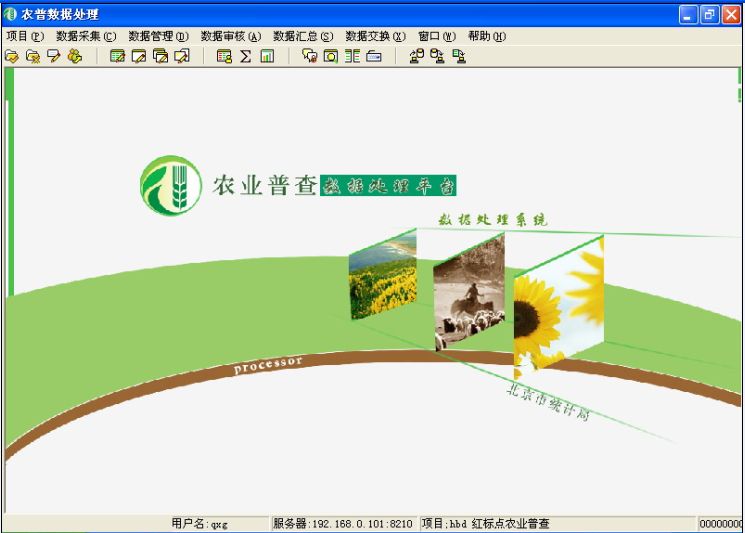This screenshot has width=745, height=533.
Task: Open the 数据交换(X) menu
Action: 375,36
